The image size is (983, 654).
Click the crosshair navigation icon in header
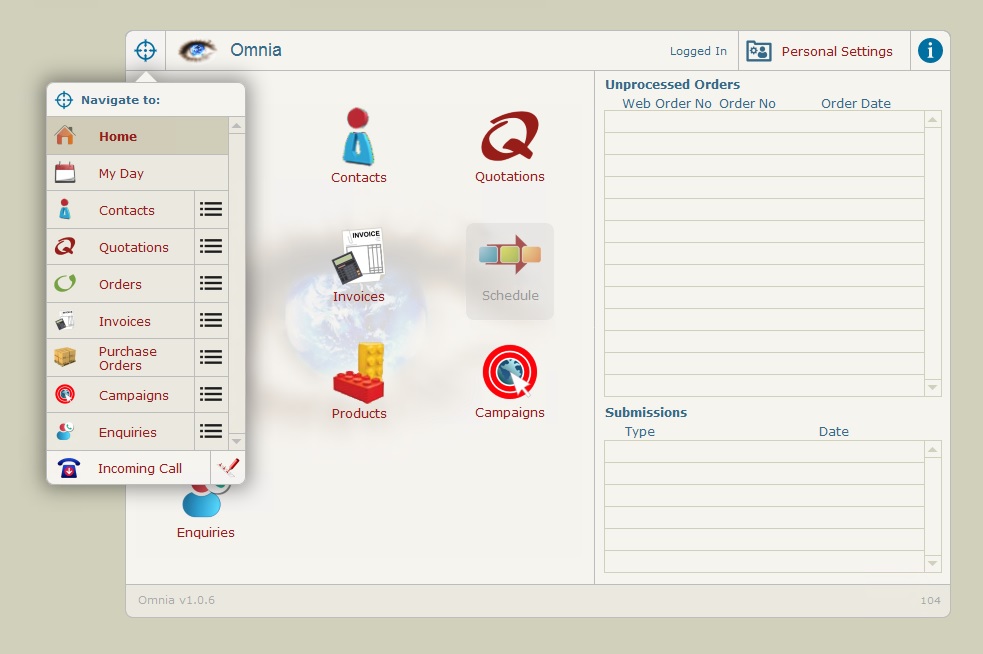pyautogui.click(x=145, y=50)
